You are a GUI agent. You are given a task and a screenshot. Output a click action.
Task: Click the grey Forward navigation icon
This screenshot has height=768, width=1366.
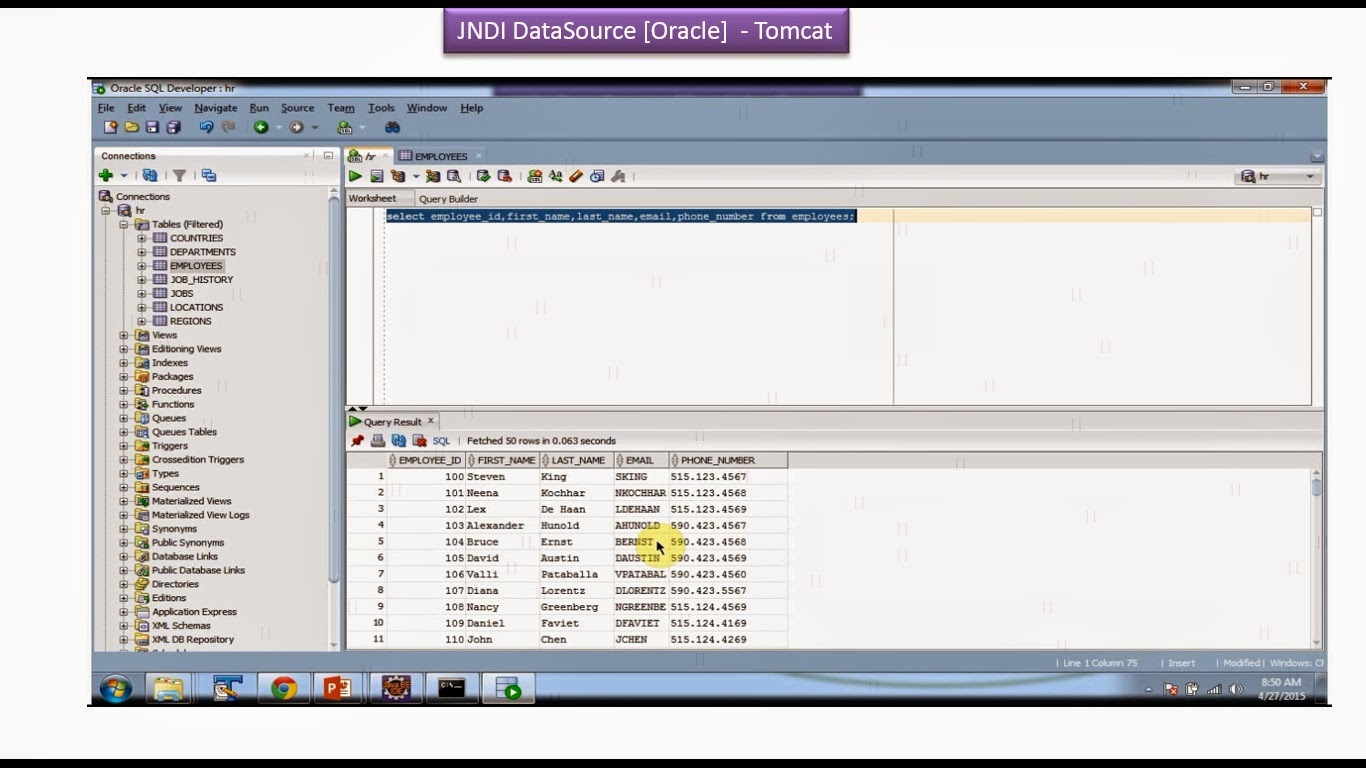(x=296, y=128)
